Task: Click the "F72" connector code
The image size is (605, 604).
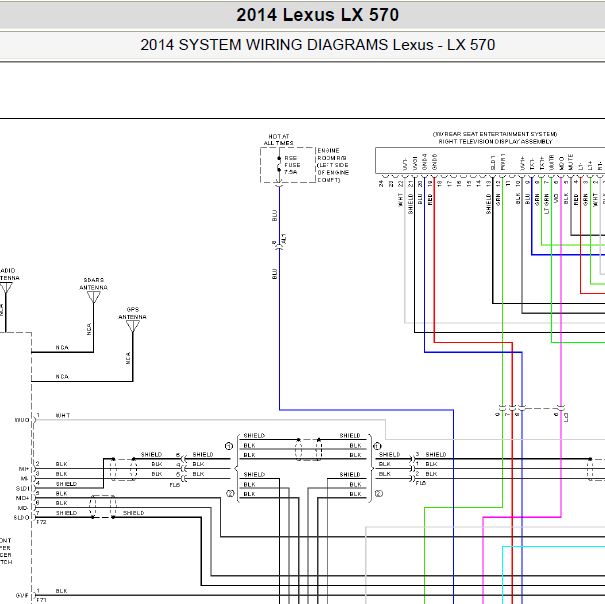Action: (x=41, y=522)
